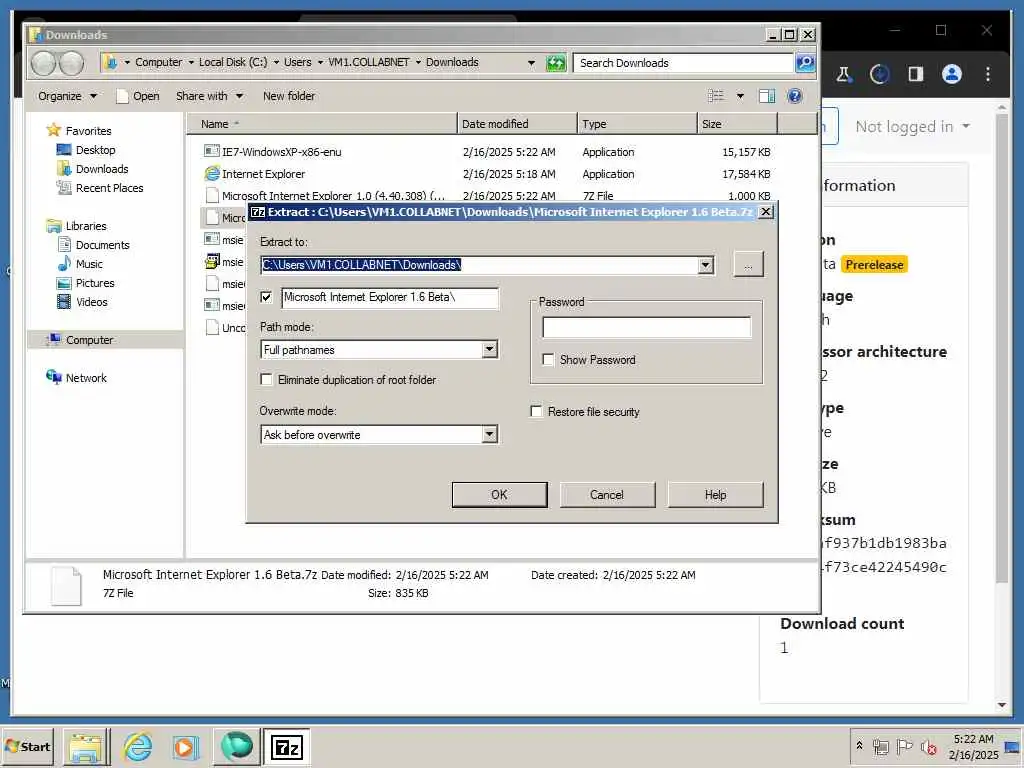This screenshot has width=1024, height=768.
Task: Click the network tray icon
Action: [880, 746]
